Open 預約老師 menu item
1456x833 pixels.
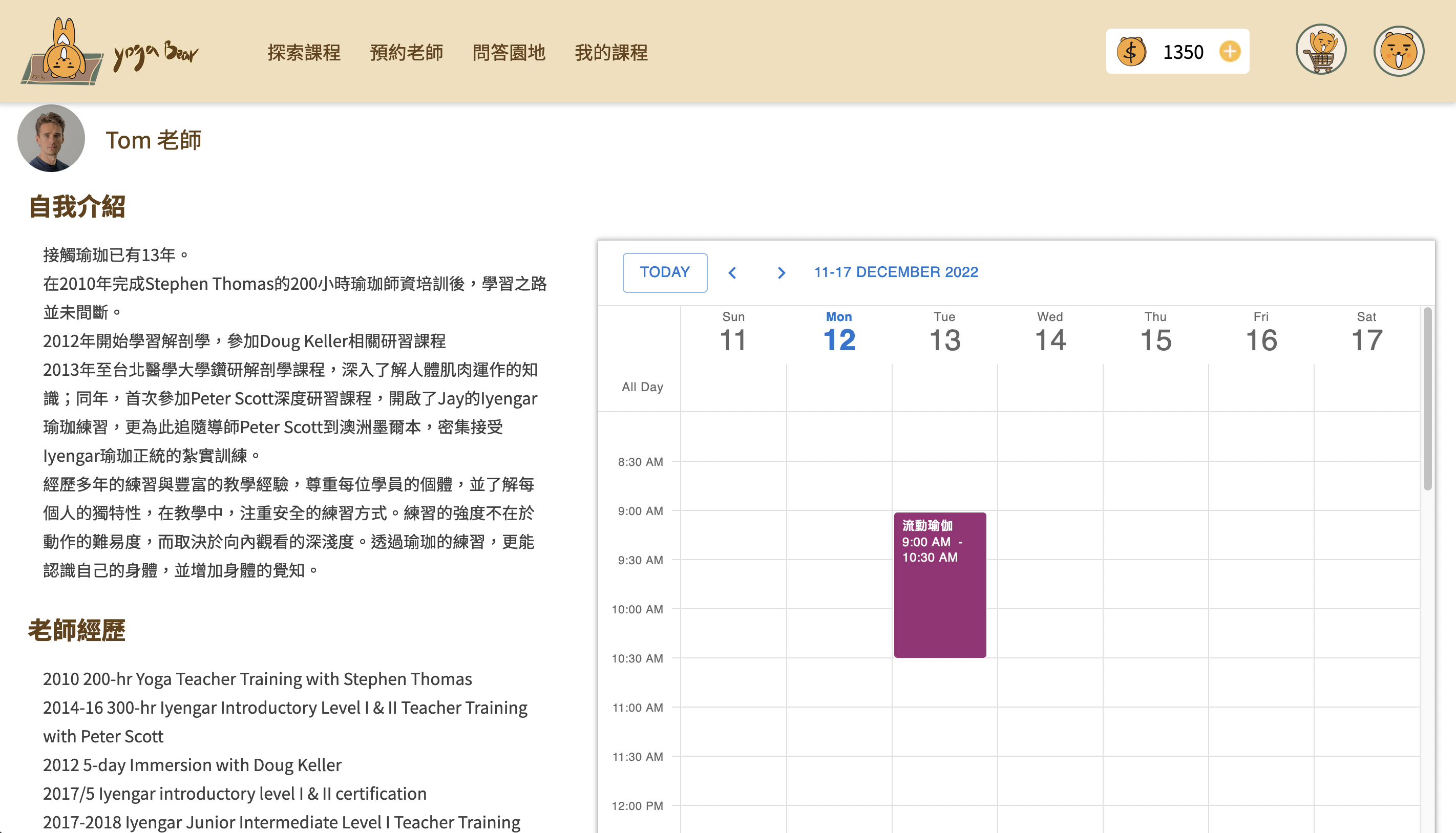(406, 53)
